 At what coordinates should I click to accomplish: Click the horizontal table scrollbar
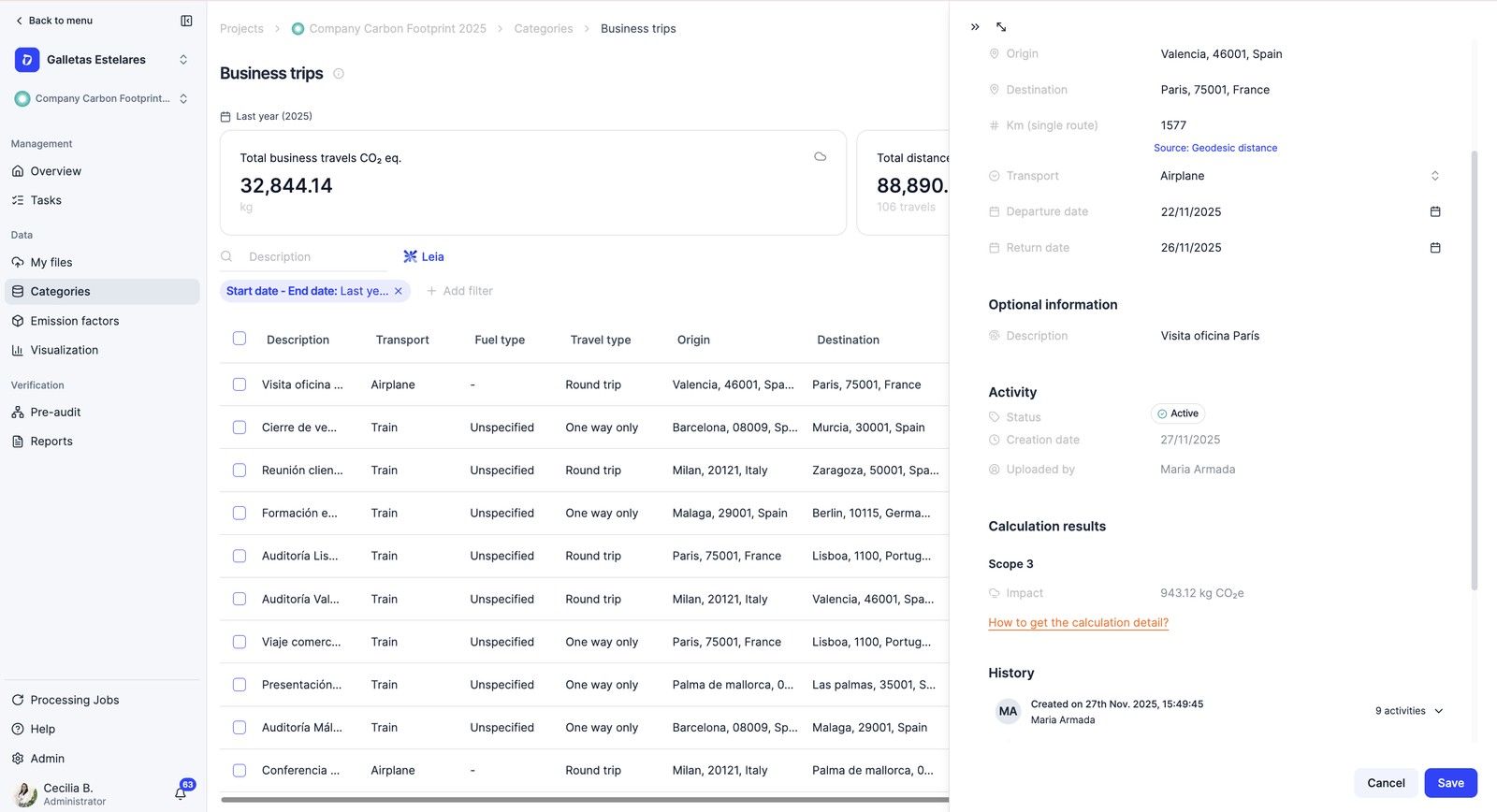tap(585, 800)
